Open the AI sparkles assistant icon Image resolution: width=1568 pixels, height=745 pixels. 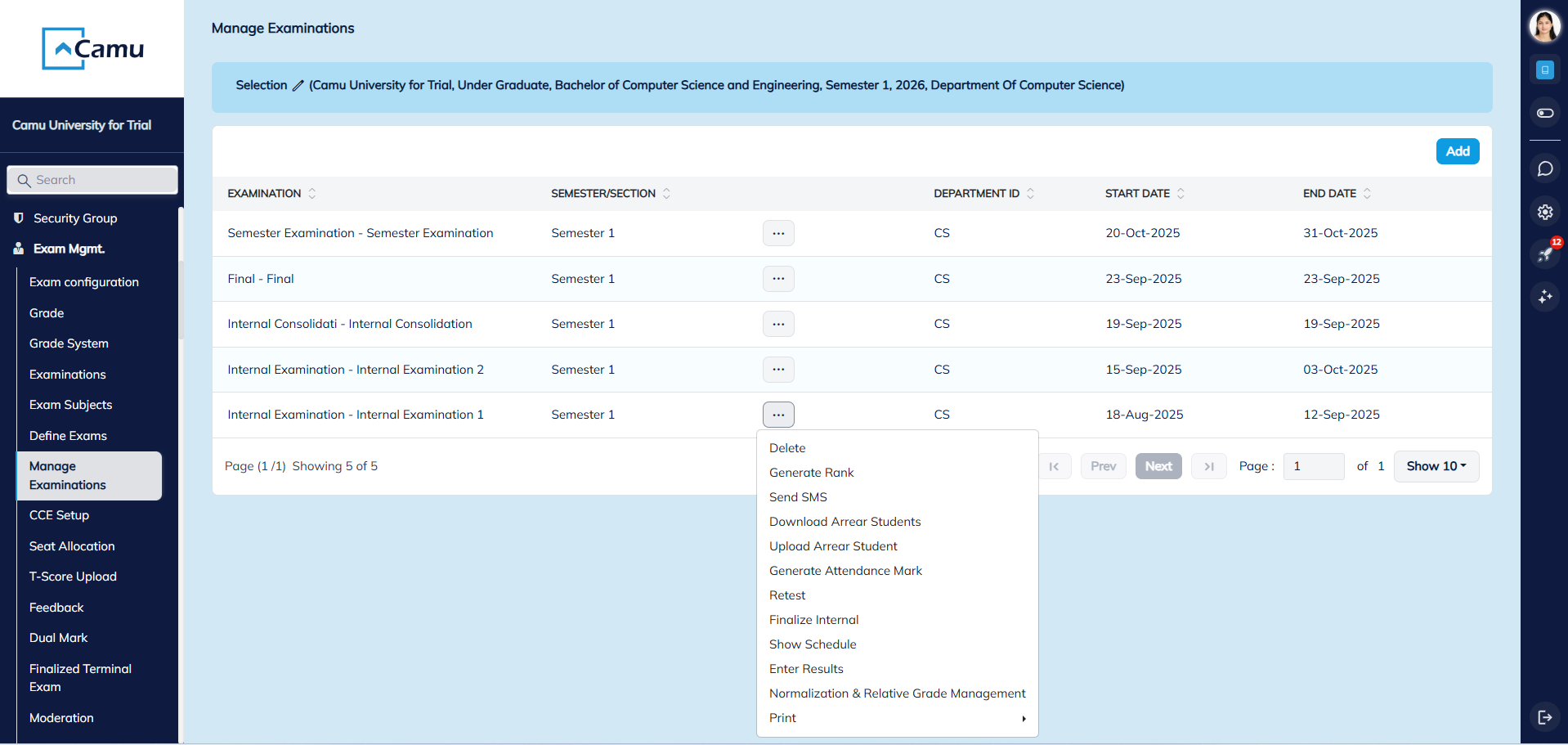tap(1544, 297)
